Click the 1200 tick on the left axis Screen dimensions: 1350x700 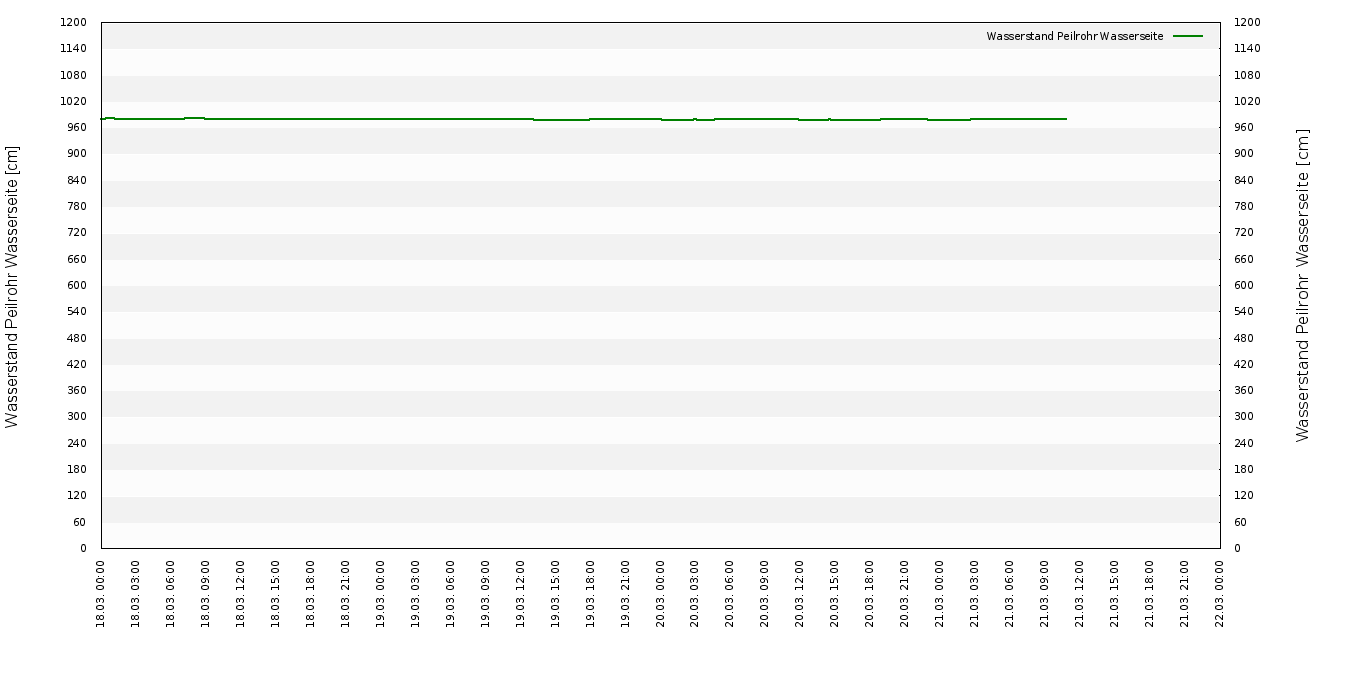pos(74,22)
